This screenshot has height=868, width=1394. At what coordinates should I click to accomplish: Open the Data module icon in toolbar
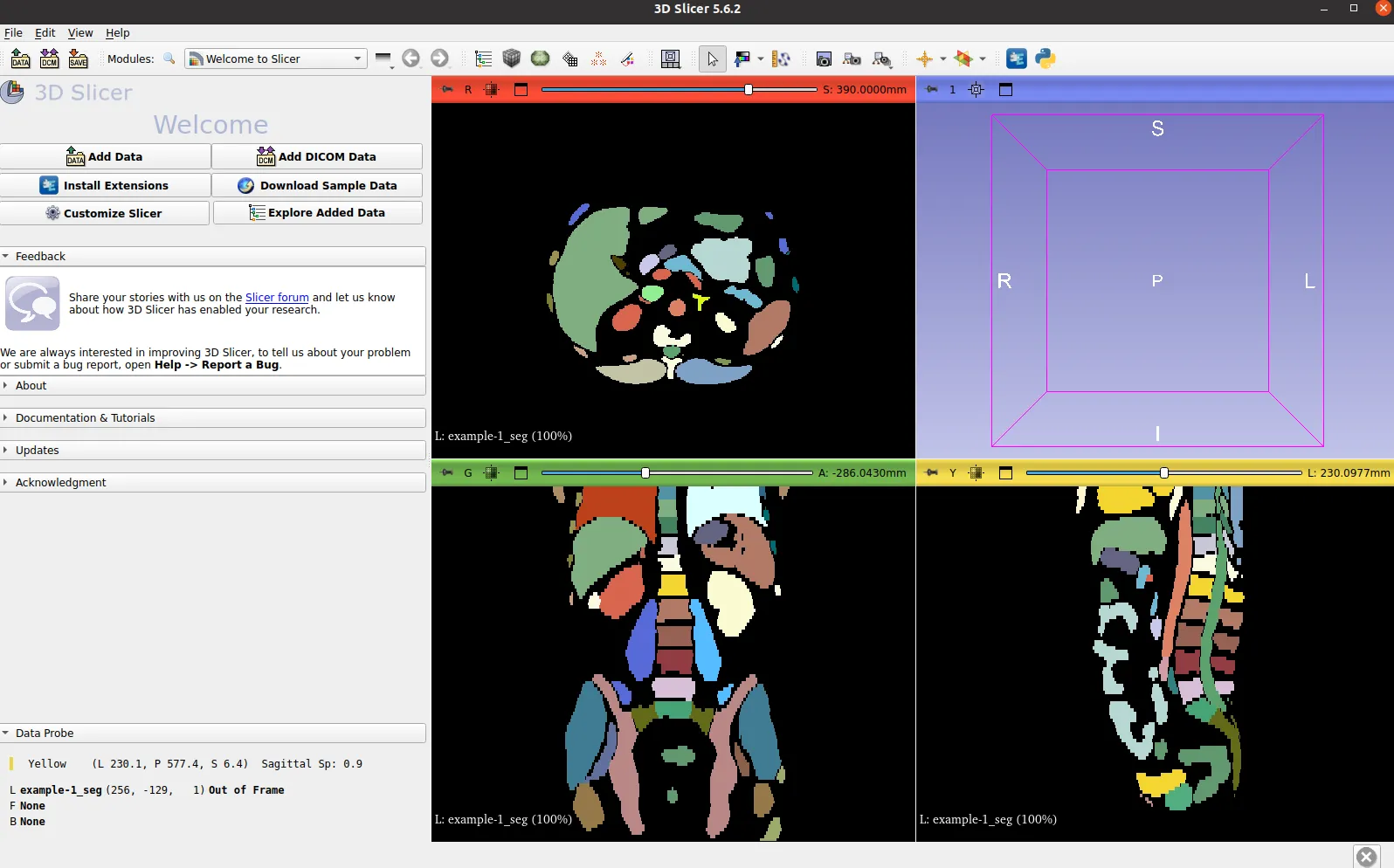(483, 59)
